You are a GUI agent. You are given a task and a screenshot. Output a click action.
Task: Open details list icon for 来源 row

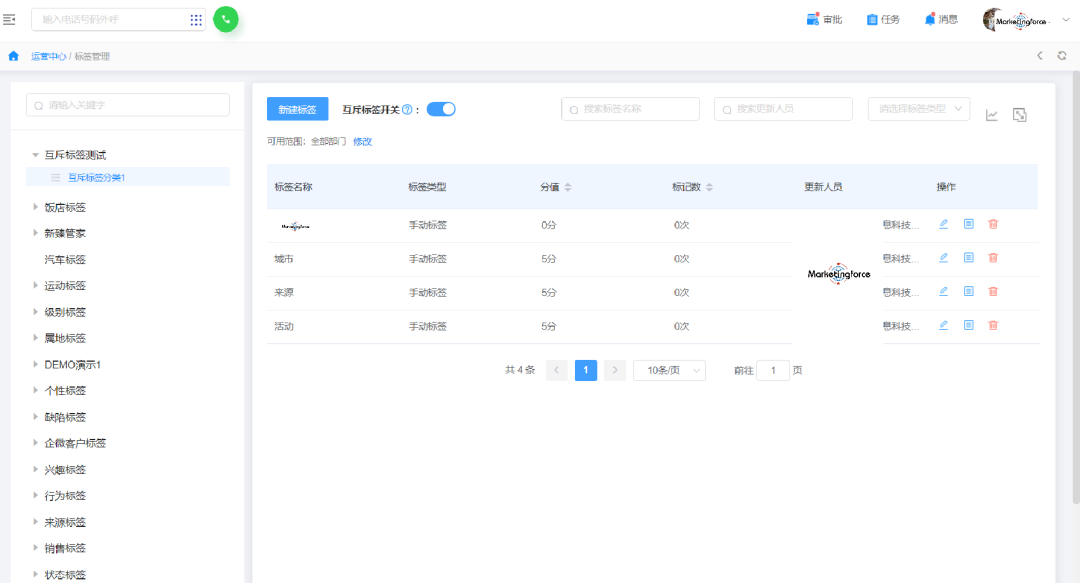point(968,291)
